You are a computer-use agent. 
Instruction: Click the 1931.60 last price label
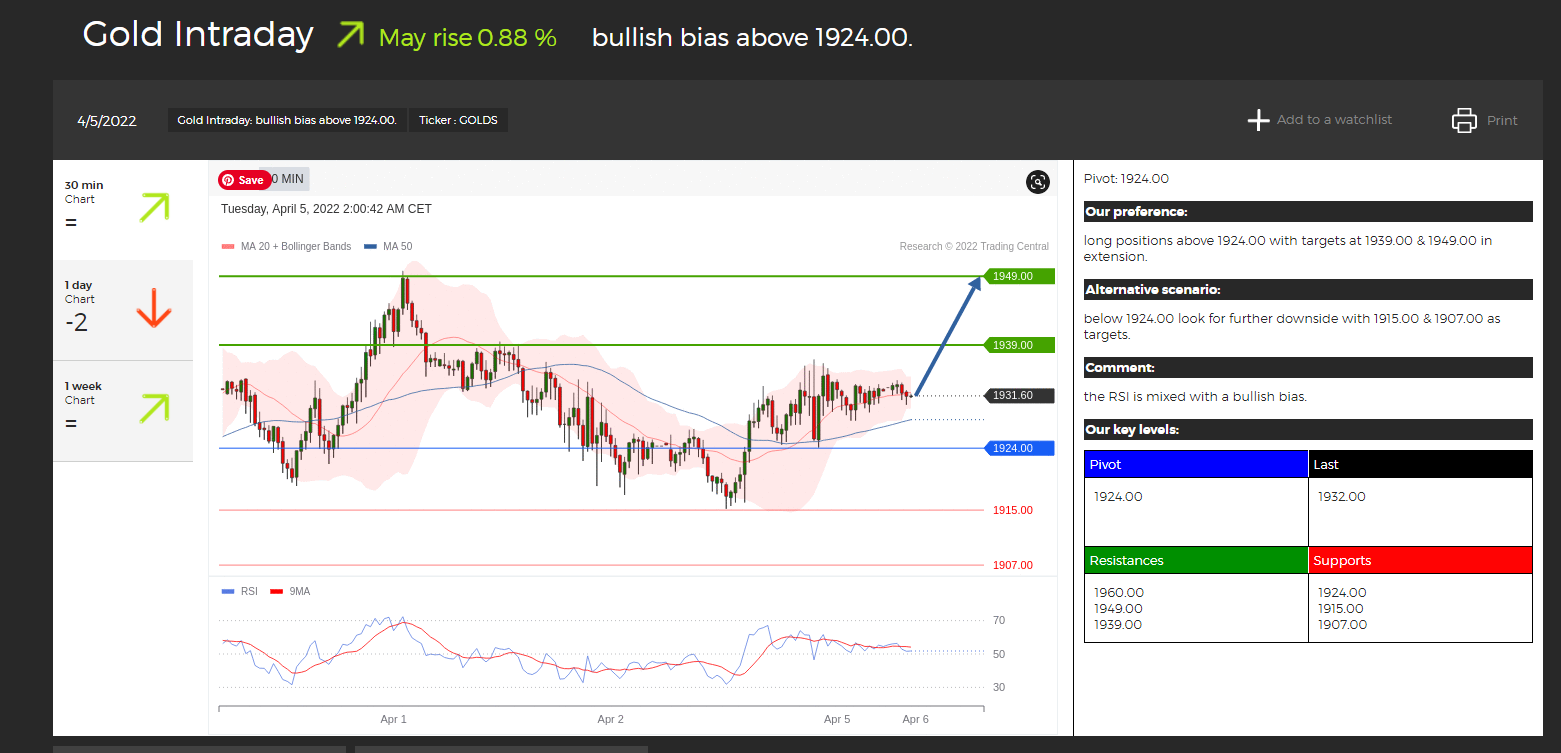1019,396
